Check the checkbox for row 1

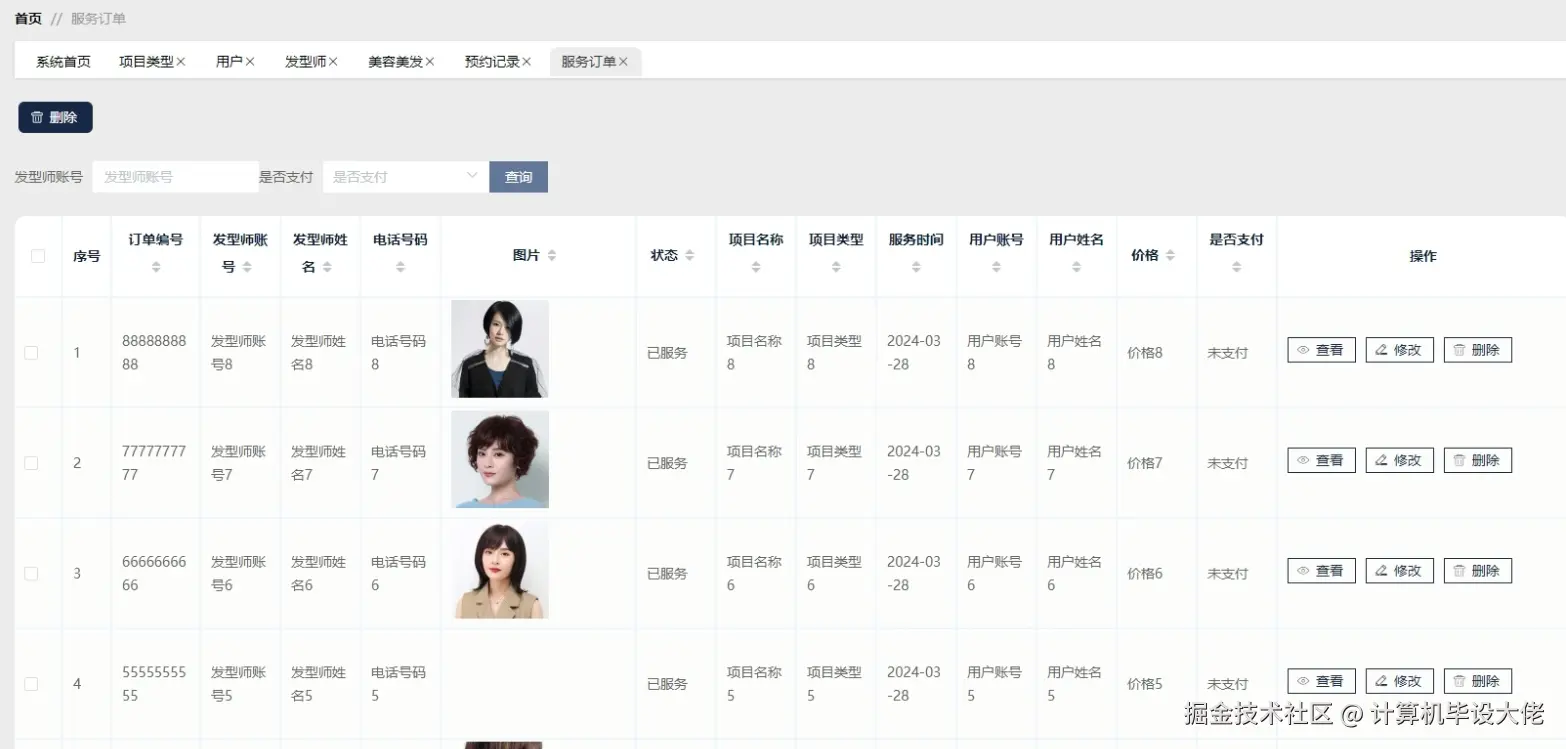[x=30, y=352]
